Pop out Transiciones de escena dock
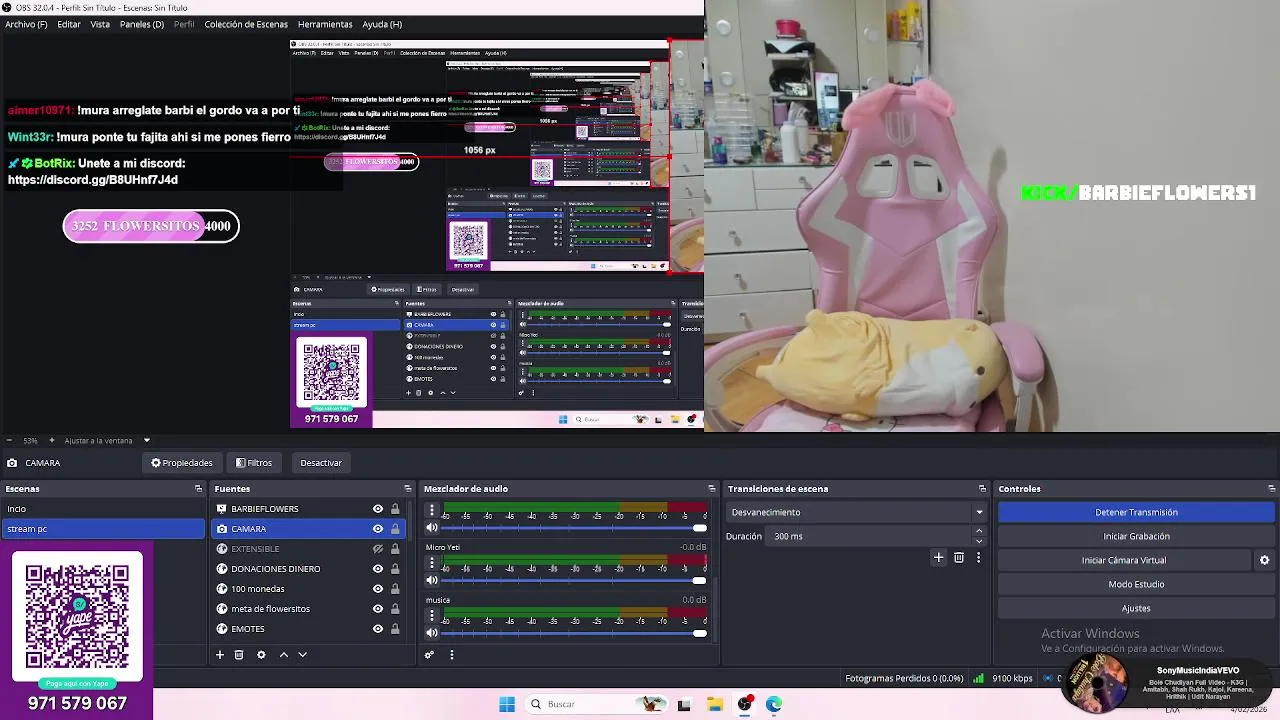This screenshot has height=720, width=1280. click(x=982, y=489)
